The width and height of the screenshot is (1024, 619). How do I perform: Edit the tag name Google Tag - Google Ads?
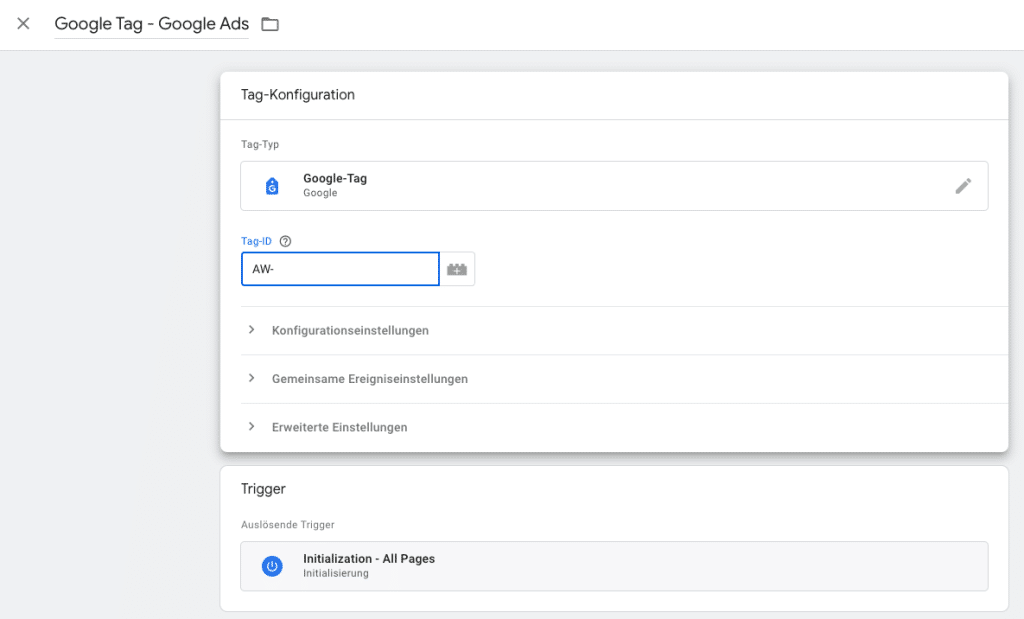point(150,23)
